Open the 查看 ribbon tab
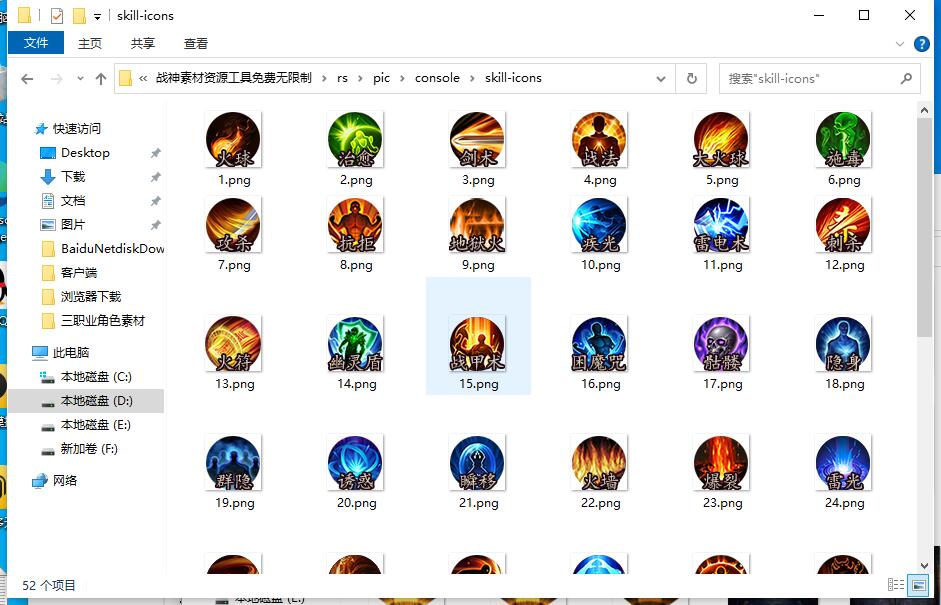The image size is (941, 605). pyautogui.click(x=196, y=43)
